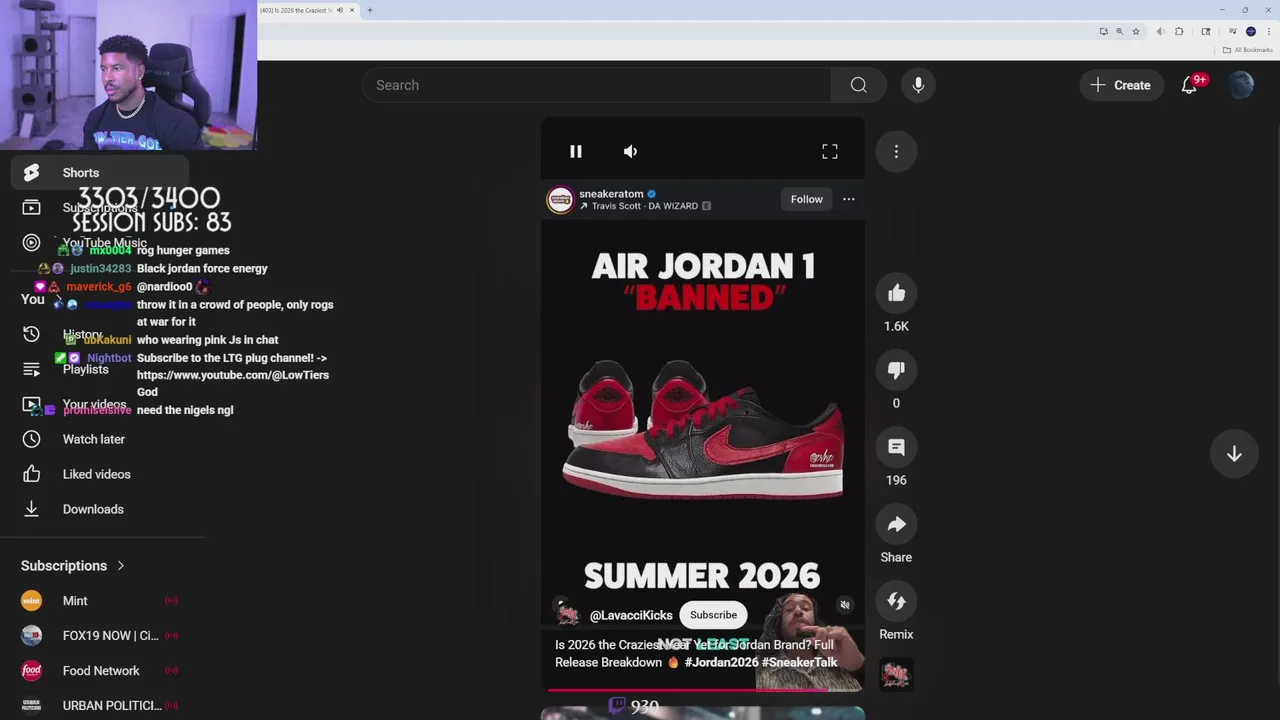Click the Follow button on sneakeratom
This screenshot has height=720, width=1280.
(806, 199)
